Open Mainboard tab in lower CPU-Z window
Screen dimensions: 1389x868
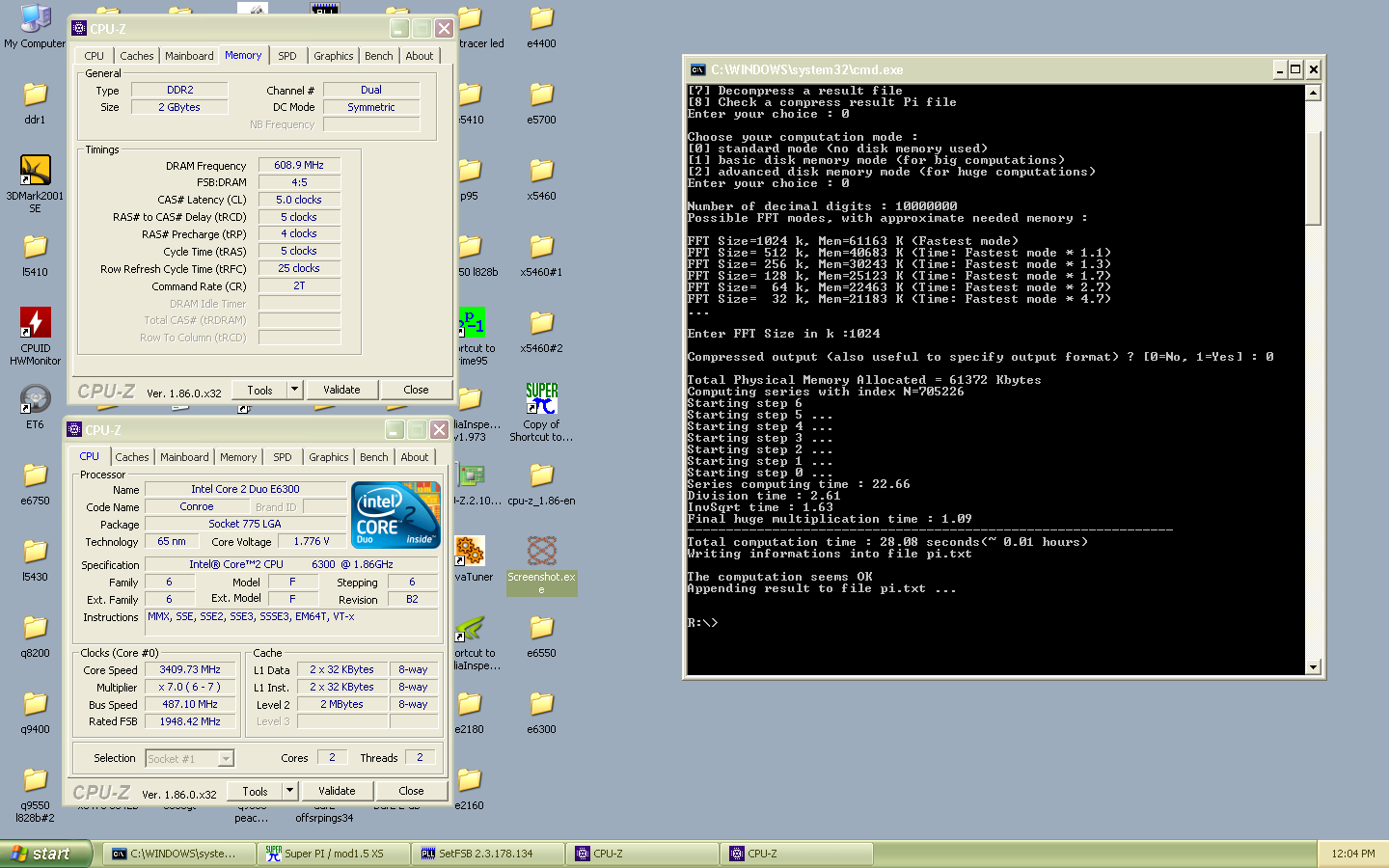[184, 457]
